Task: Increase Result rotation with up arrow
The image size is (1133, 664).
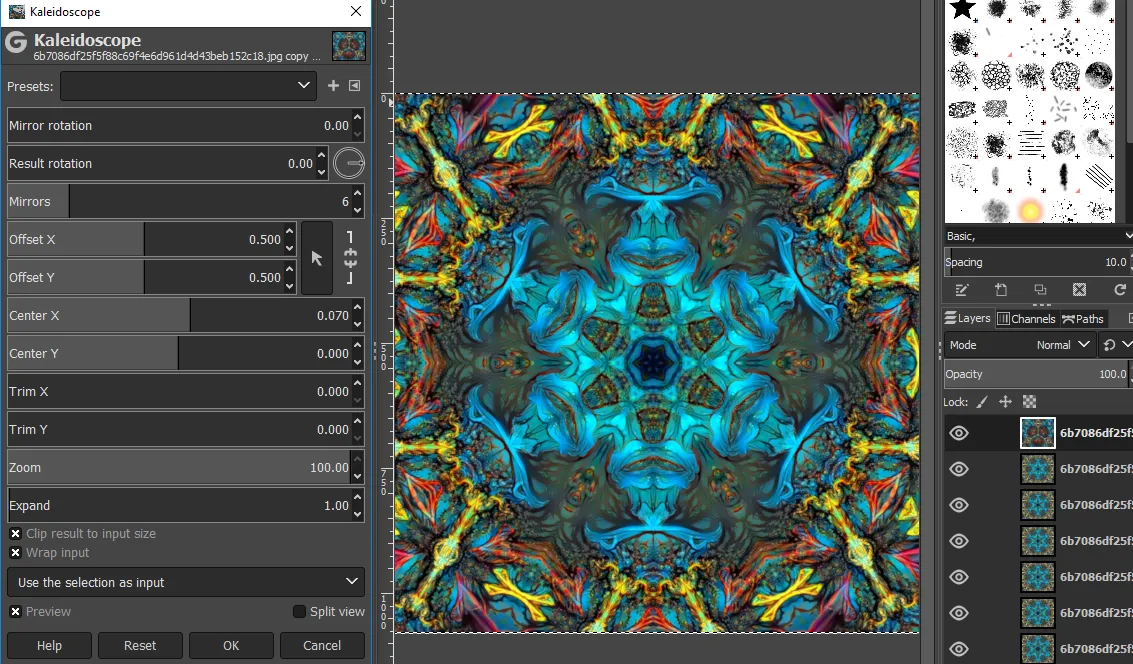Action: [322, 155]
